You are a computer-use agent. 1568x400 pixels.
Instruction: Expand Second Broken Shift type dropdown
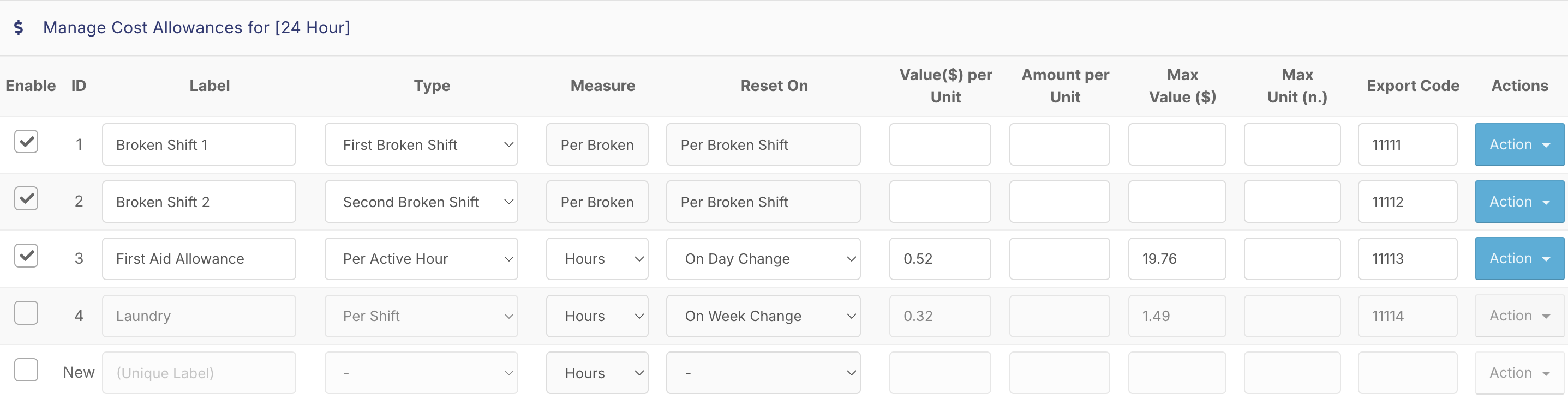(x=421, y=202)
